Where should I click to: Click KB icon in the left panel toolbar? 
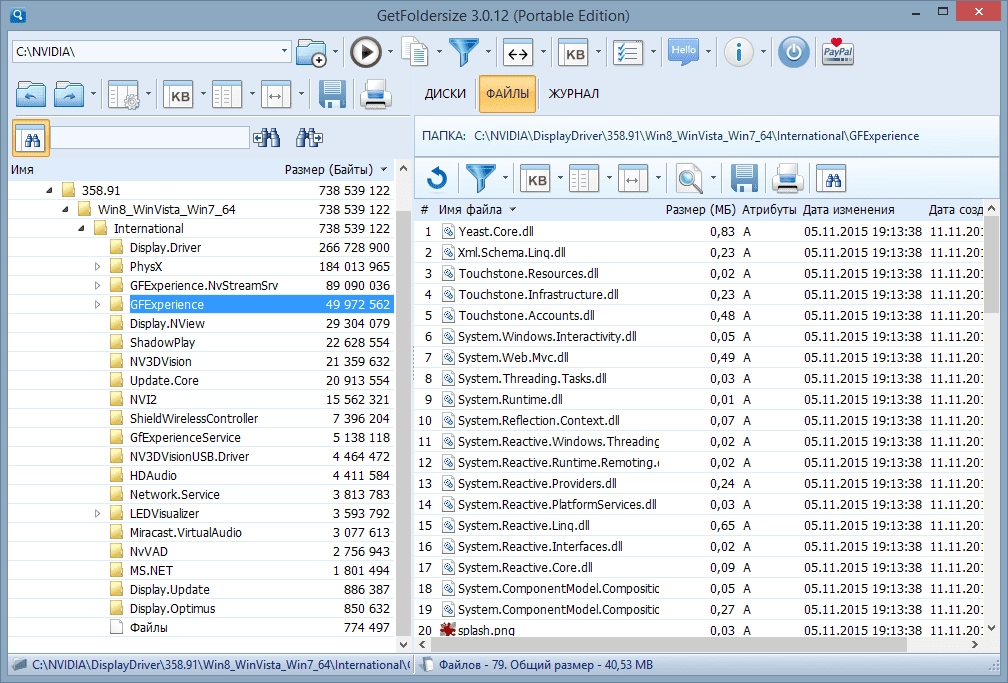[x=179, y=95]
